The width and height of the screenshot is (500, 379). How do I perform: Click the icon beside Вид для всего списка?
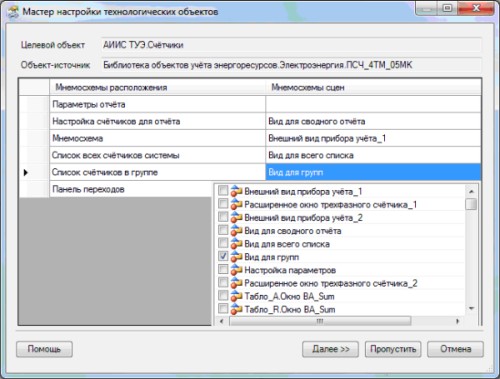[x=236, y=244]
